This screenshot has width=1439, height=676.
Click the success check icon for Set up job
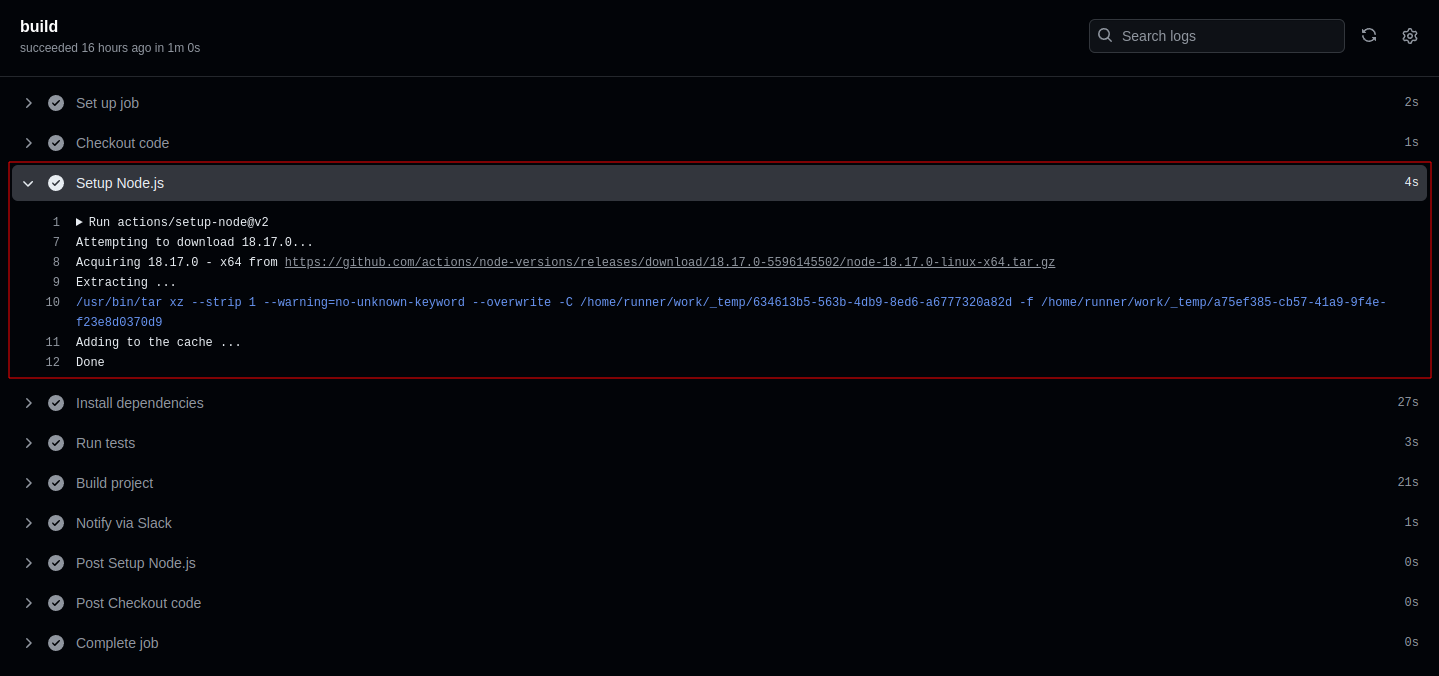click(x=56, y=103)
